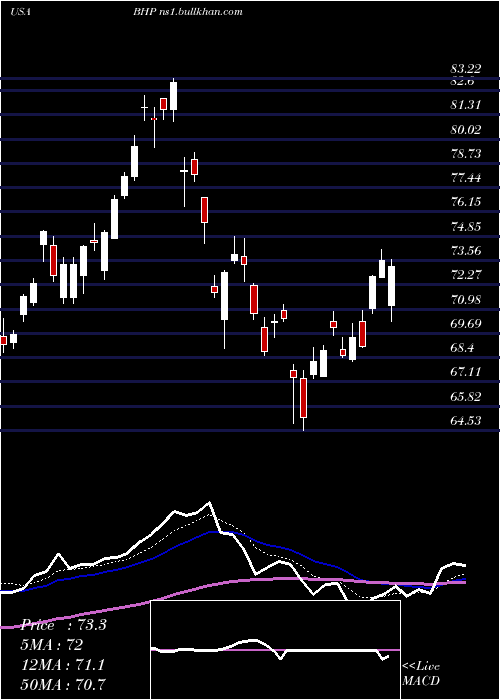
Task: Click the Price : 73.3 readout
Action: click(x=63, y=625)
